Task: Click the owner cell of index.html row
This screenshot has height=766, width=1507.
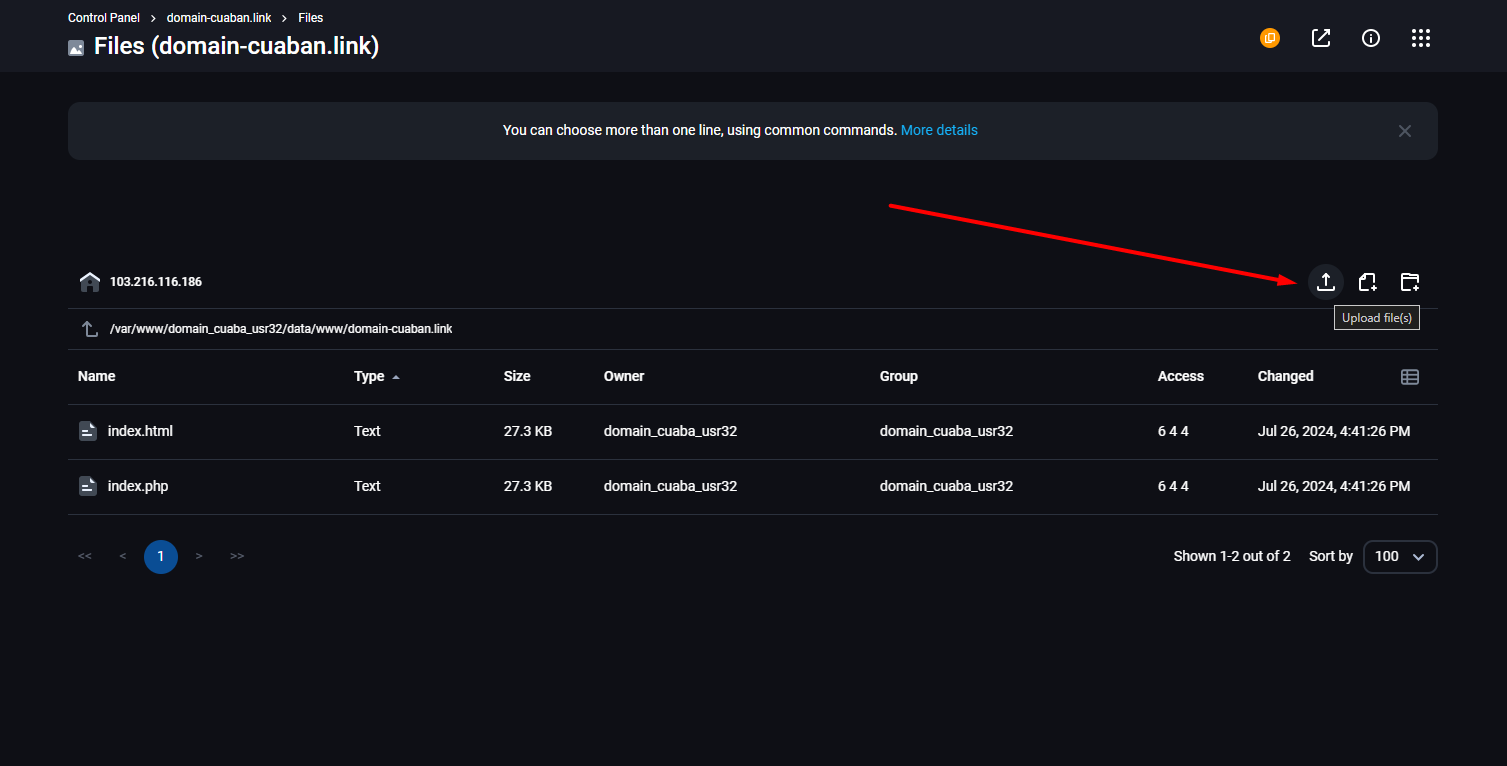Action: tap(670, 431)
